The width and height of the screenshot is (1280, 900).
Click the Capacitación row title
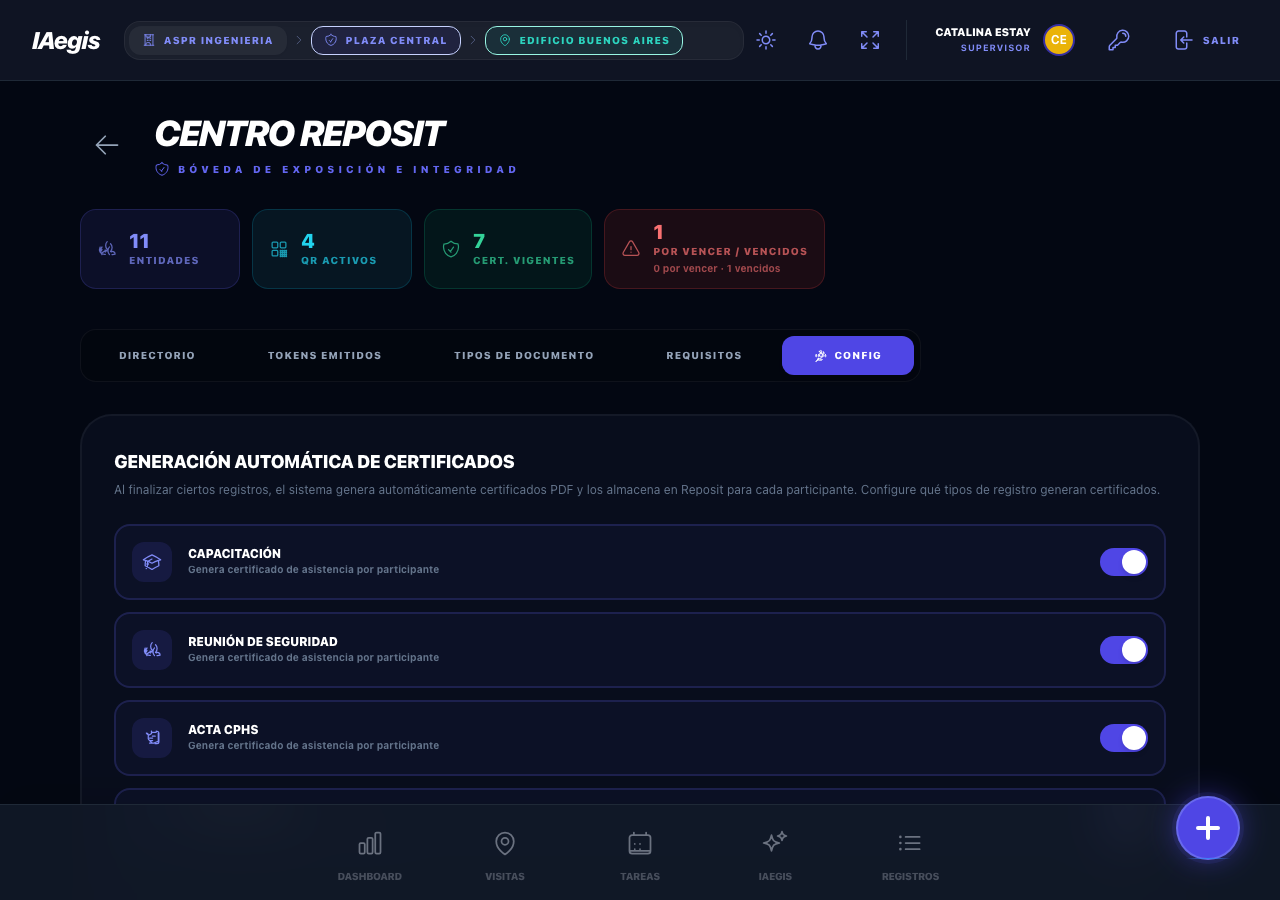coord(234,553)
